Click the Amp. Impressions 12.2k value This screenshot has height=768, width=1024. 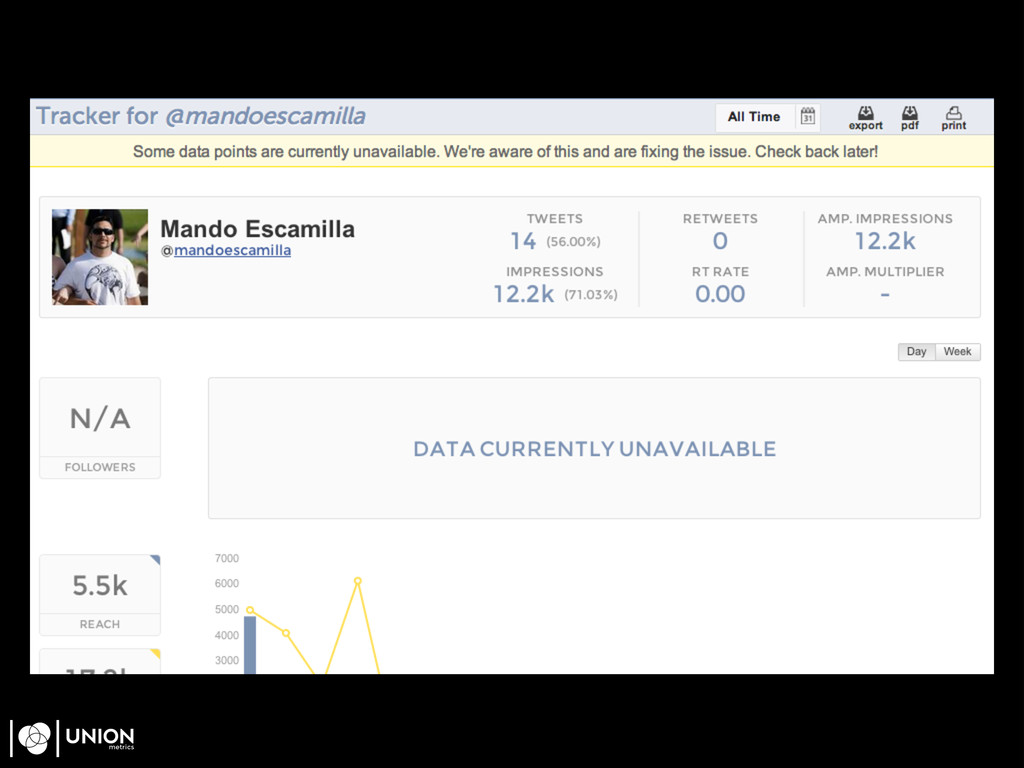(x=885, y=241)
